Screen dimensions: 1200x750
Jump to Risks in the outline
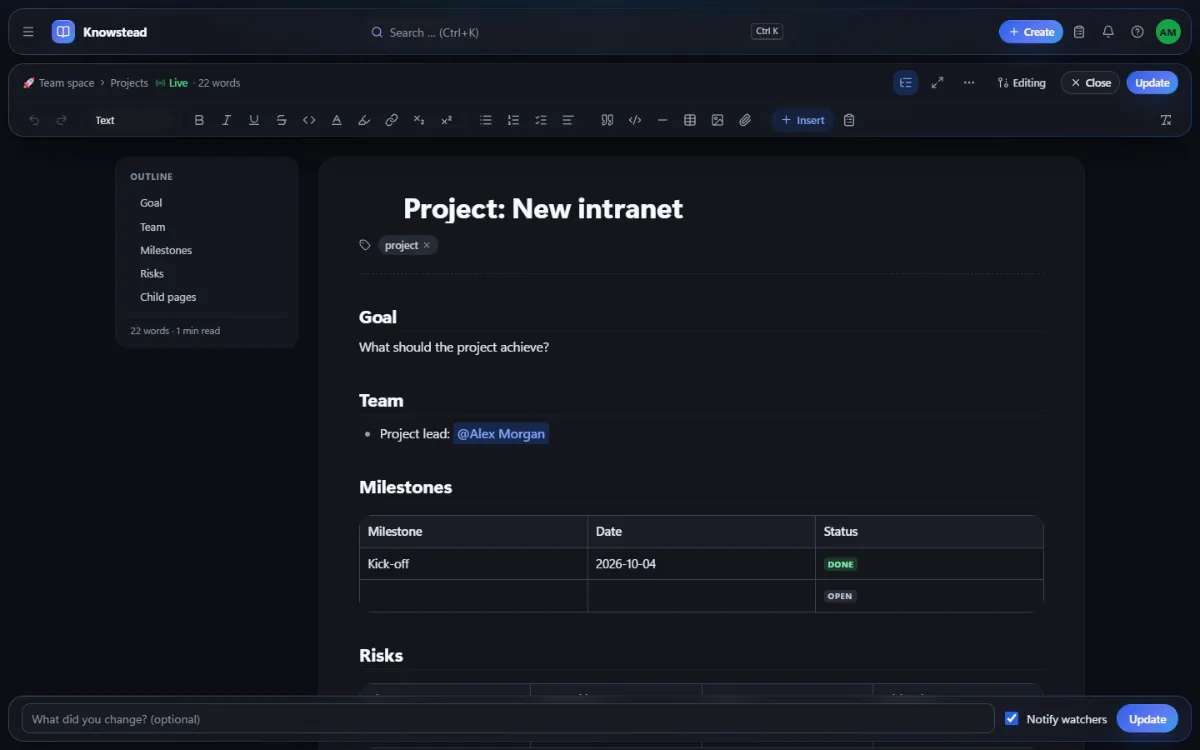point(152,273)
